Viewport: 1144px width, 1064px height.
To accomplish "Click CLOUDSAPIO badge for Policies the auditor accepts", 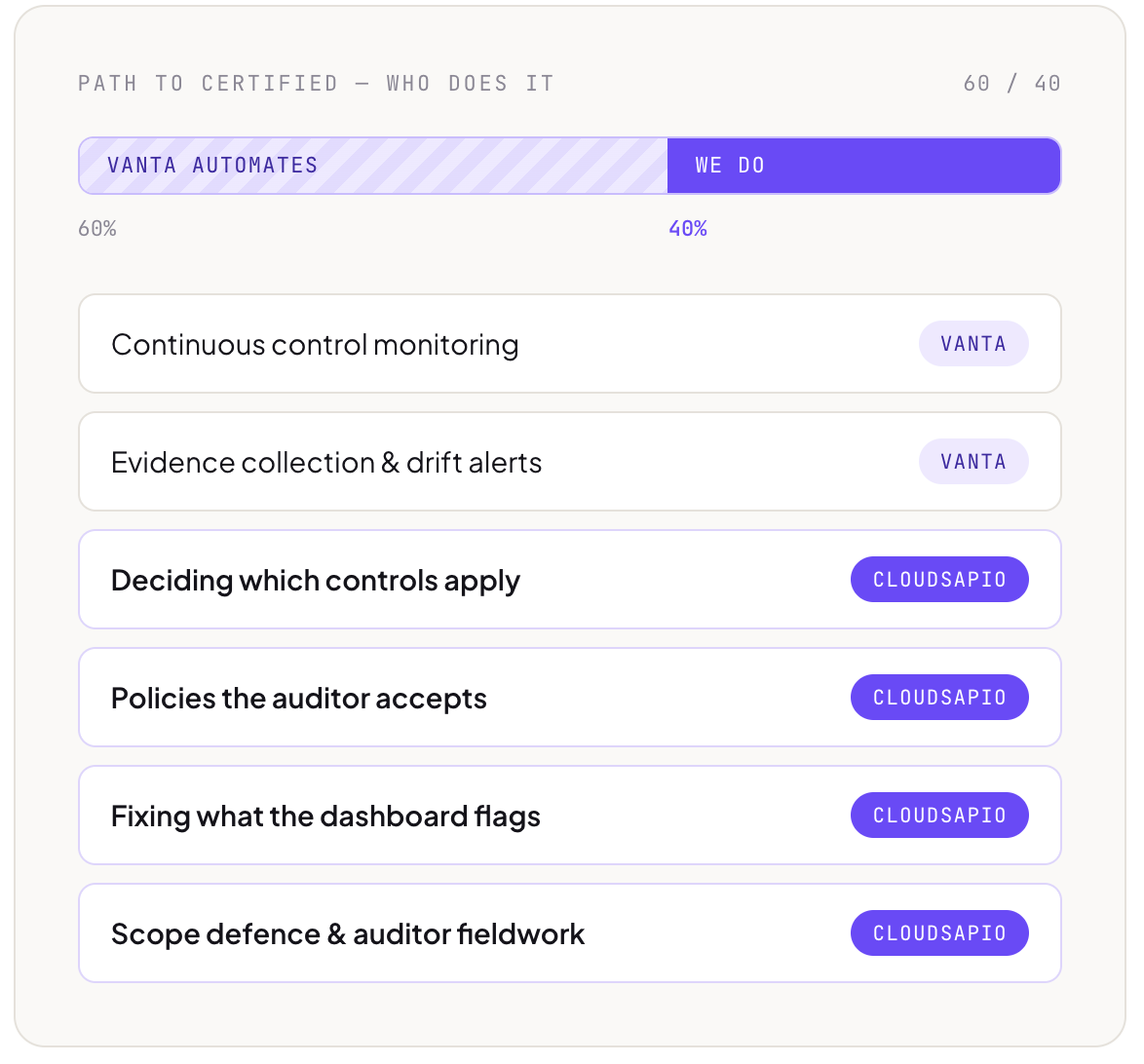I will pyautogui.click(x=939, y=698).
